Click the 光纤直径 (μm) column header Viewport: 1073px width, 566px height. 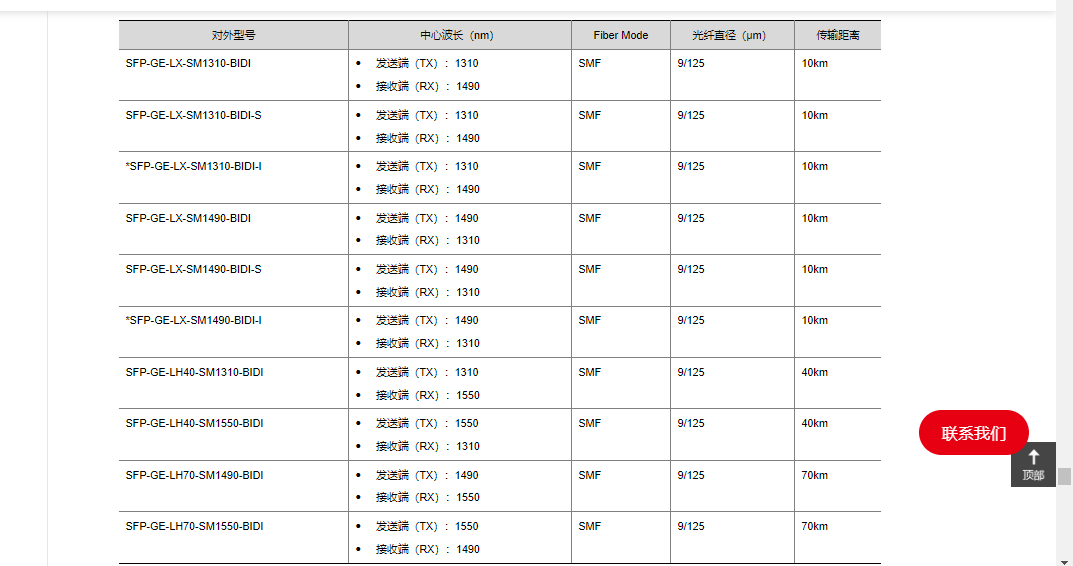point(729,35)
